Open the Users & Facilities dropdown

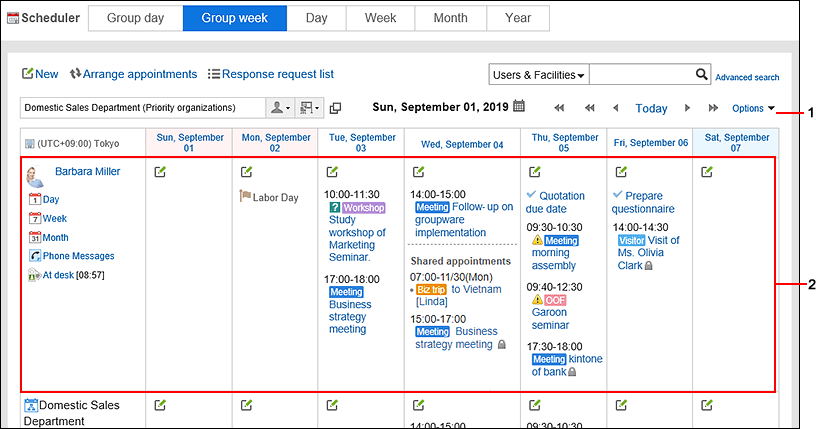539,75
